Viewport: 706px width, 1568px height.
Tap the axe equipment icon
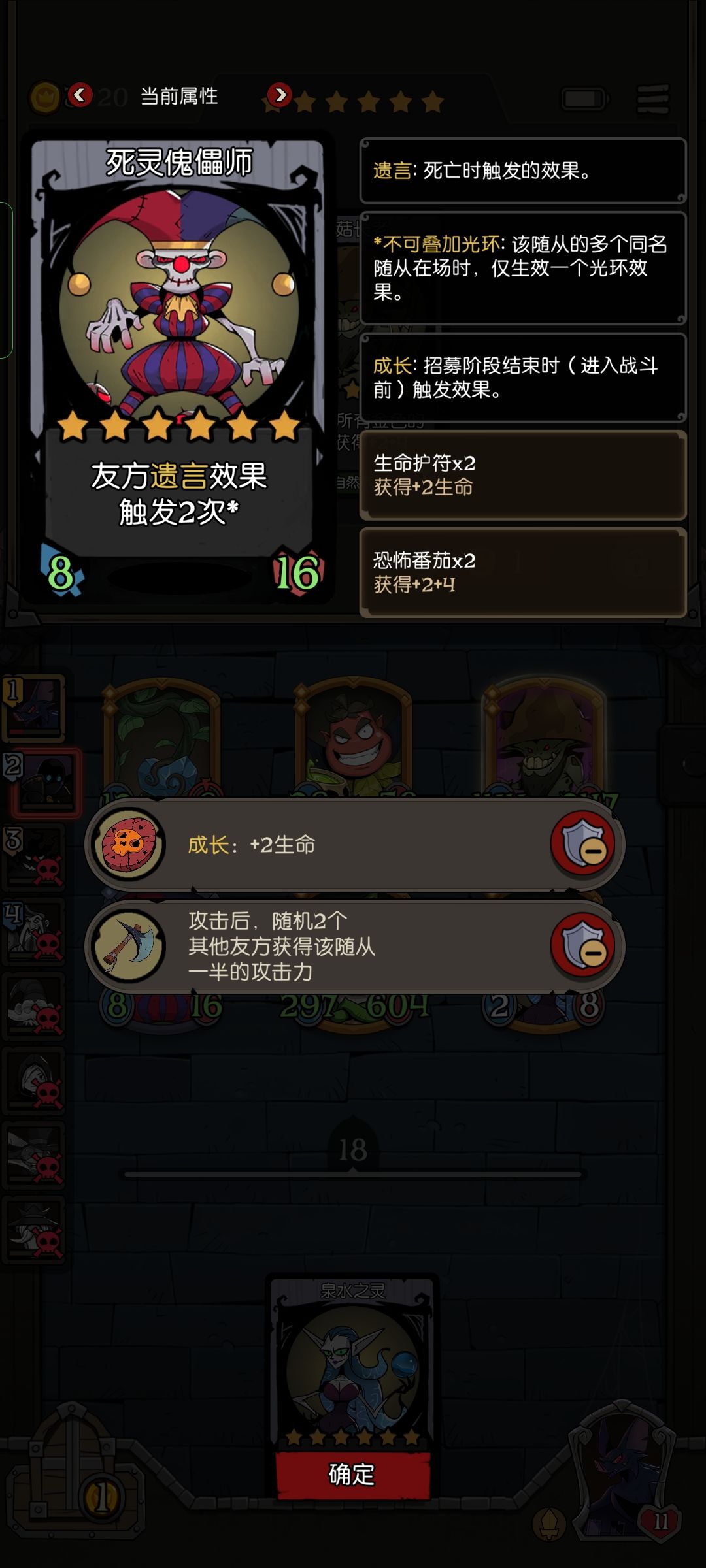click(129, 945)
